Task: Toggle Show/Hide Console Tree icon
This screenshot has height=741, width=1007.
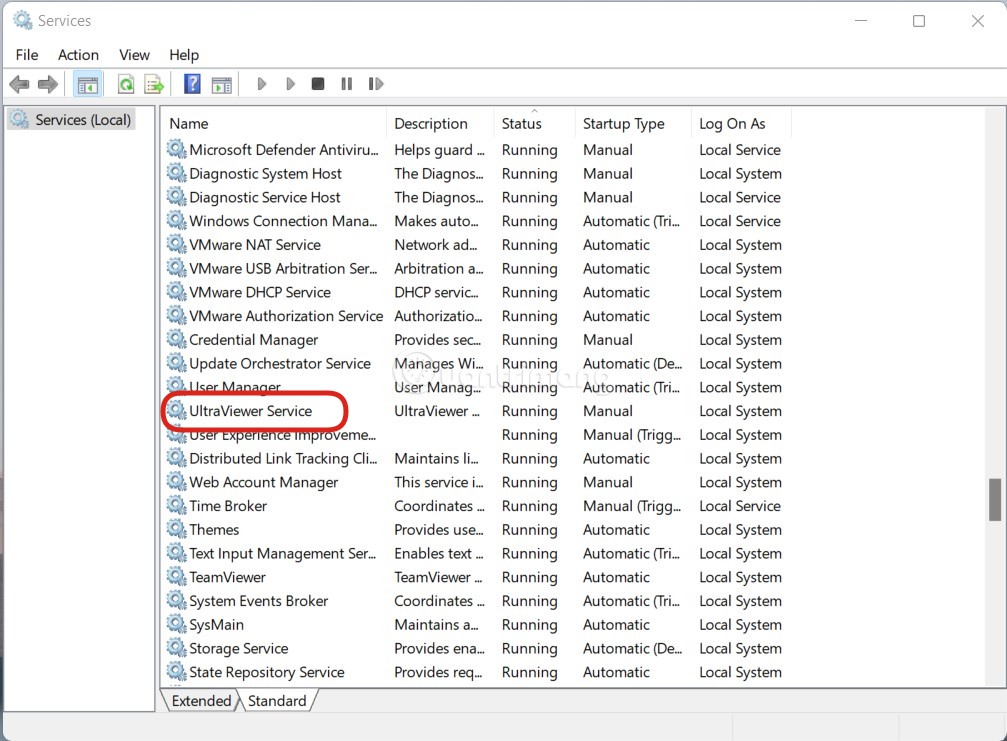Action: point(88,84)
